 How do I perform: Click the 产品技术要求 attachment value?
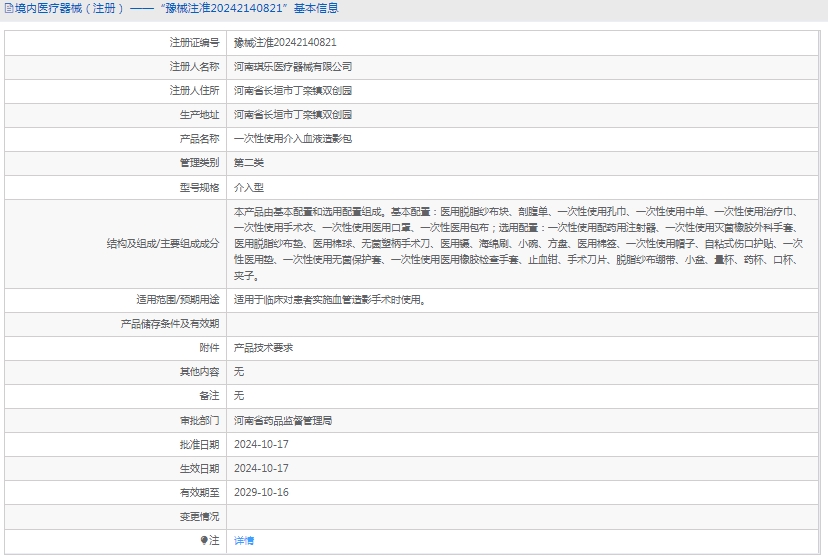(263, 348)
